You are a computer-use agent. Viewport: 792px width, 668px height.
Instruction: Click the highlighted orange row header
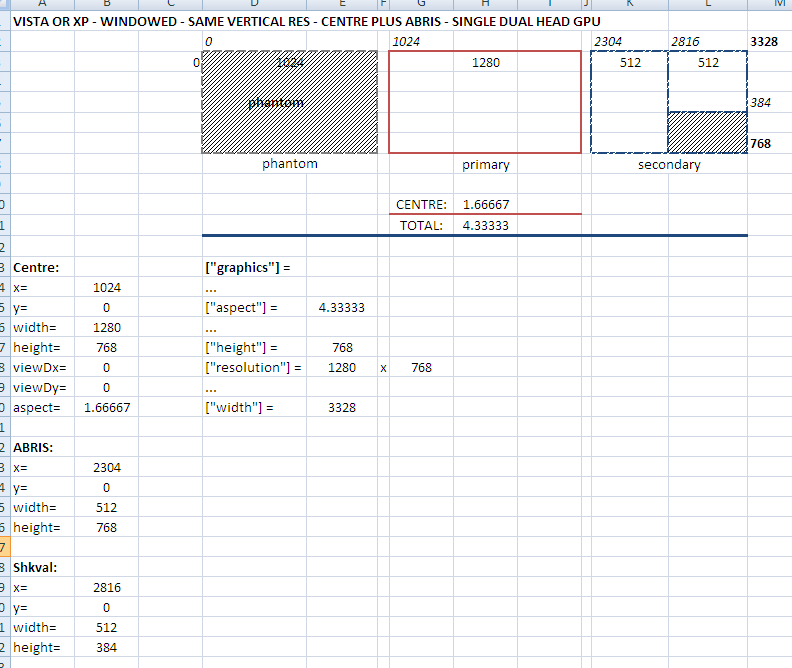pos(5,547)
